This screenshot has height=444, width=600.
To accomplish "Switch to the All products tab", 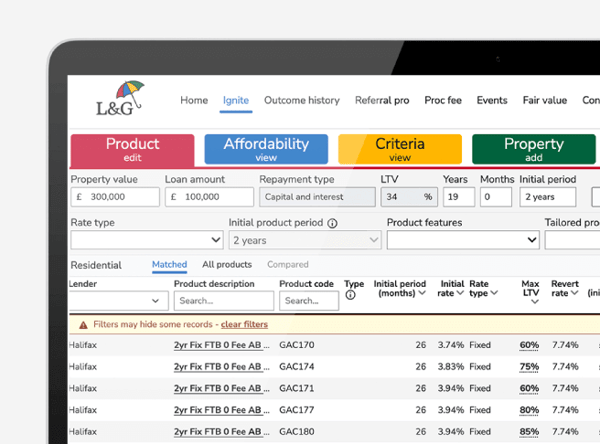I will (227, 265).
